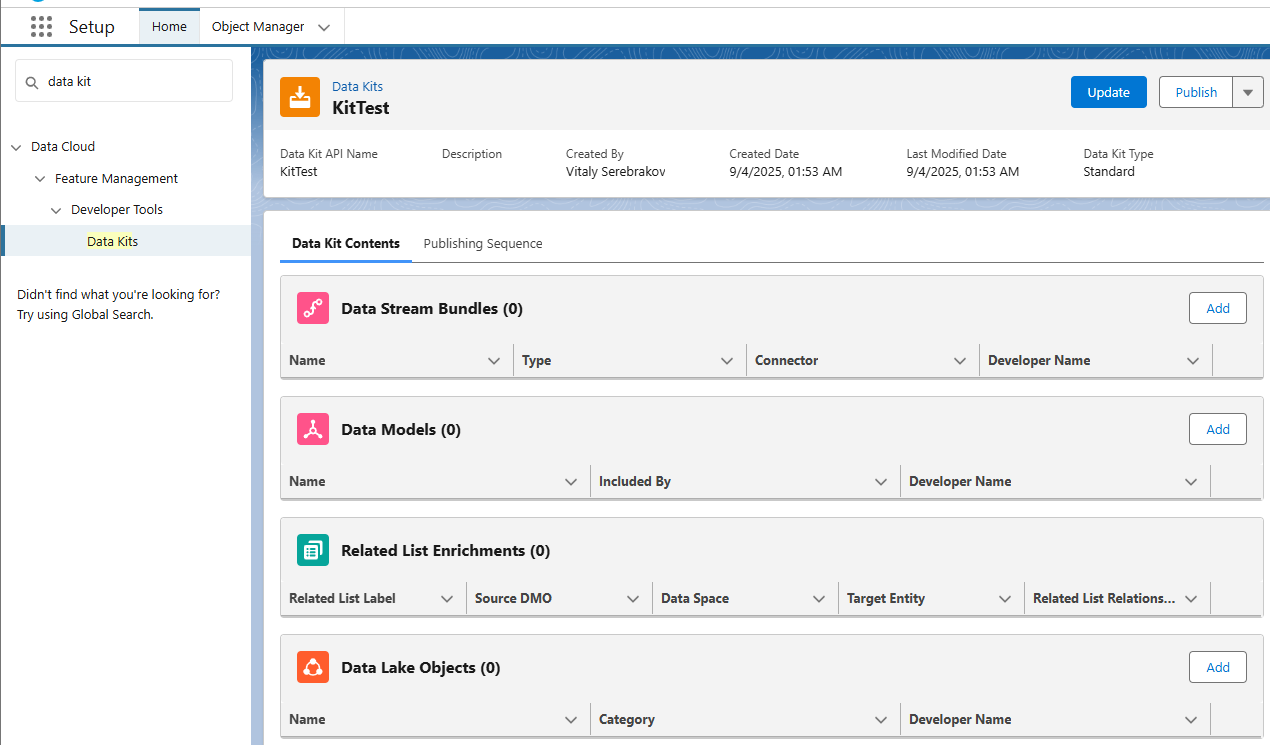The image size is (1270, 745).
Task: Switch to the Home tab
Action: click(169, 27)
